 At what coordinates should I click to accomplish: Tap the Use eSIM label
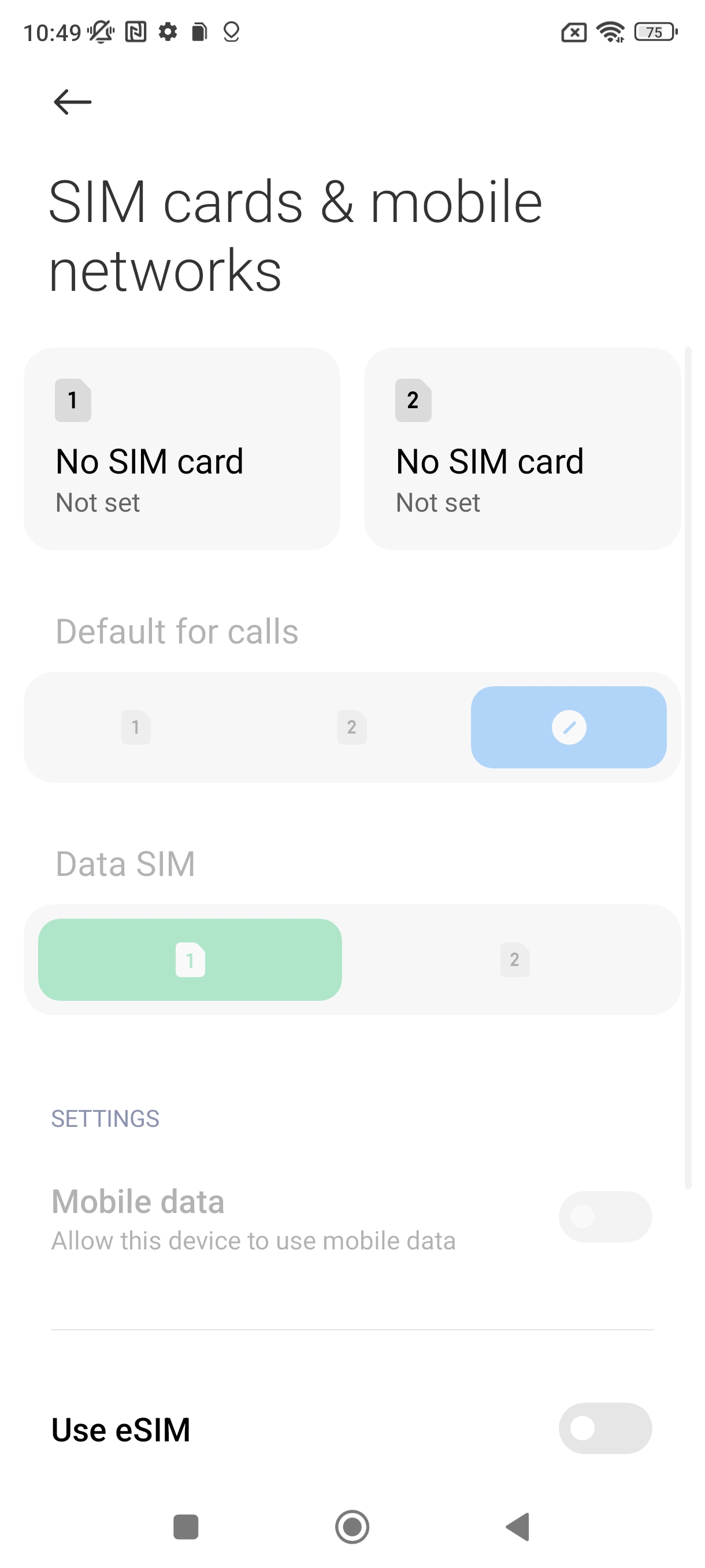click(x=120, y=1429)
